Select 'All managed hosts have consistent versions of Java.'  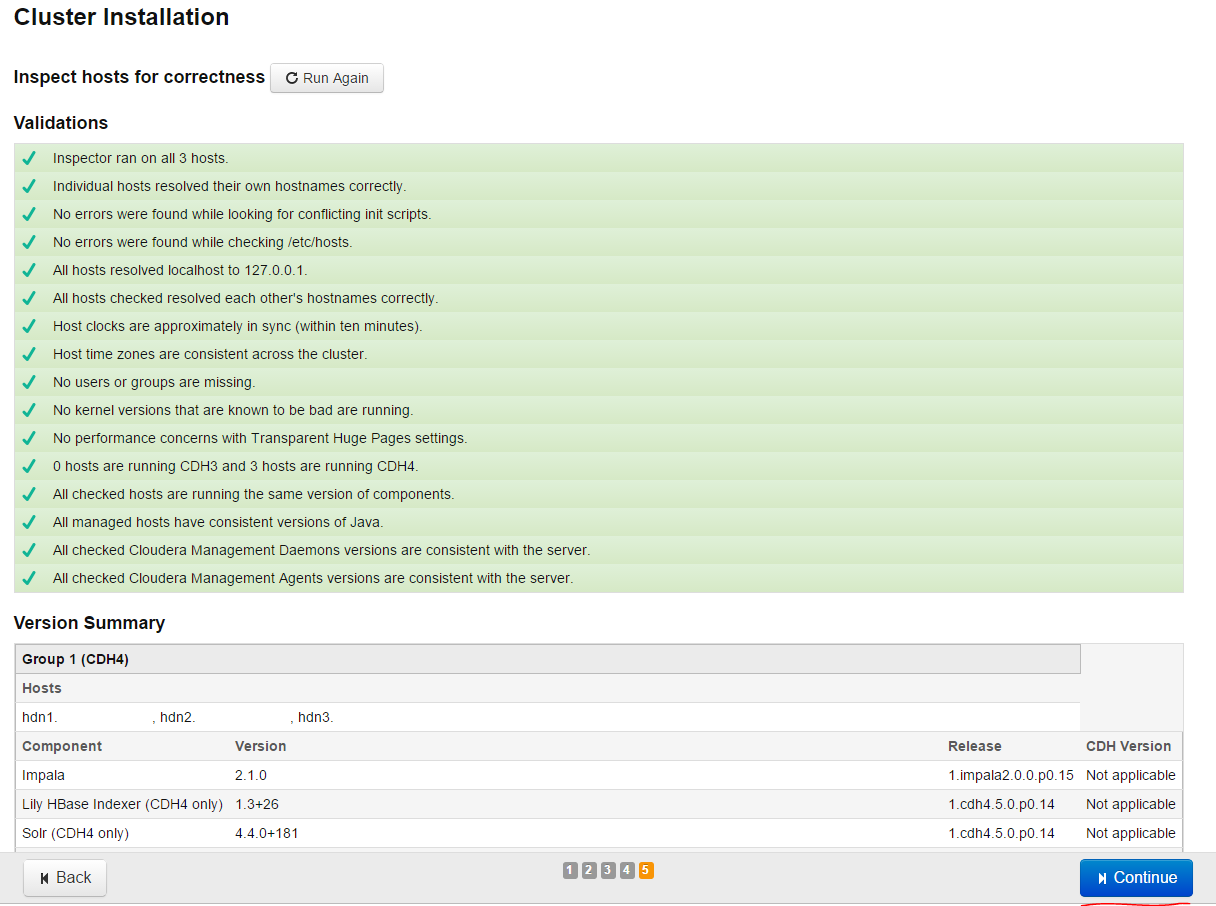218,522
